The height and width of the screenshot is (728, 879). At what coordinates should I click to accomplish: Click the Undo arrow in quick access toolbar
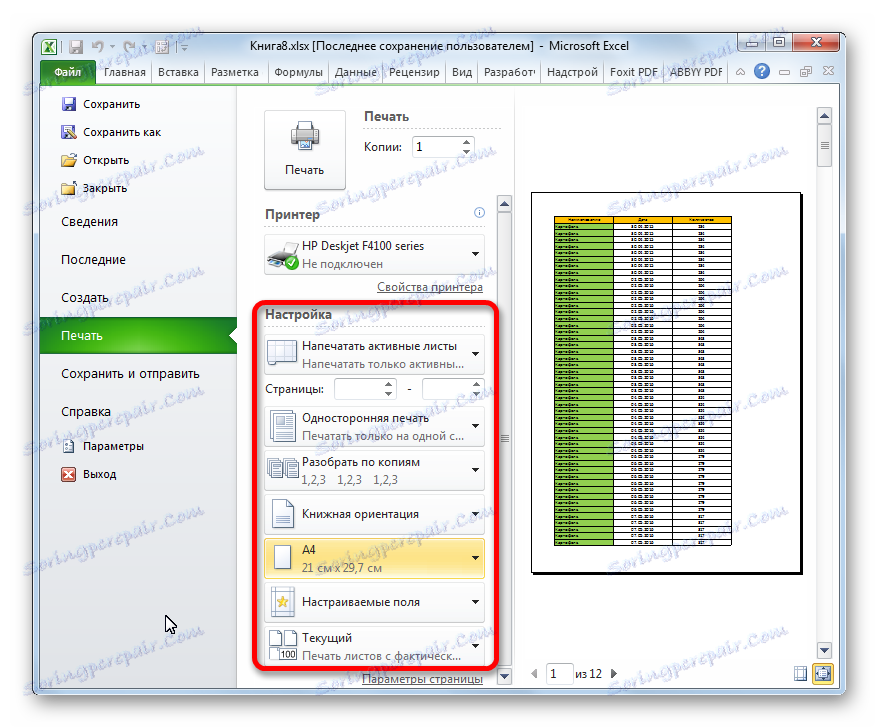click(98, 47)
